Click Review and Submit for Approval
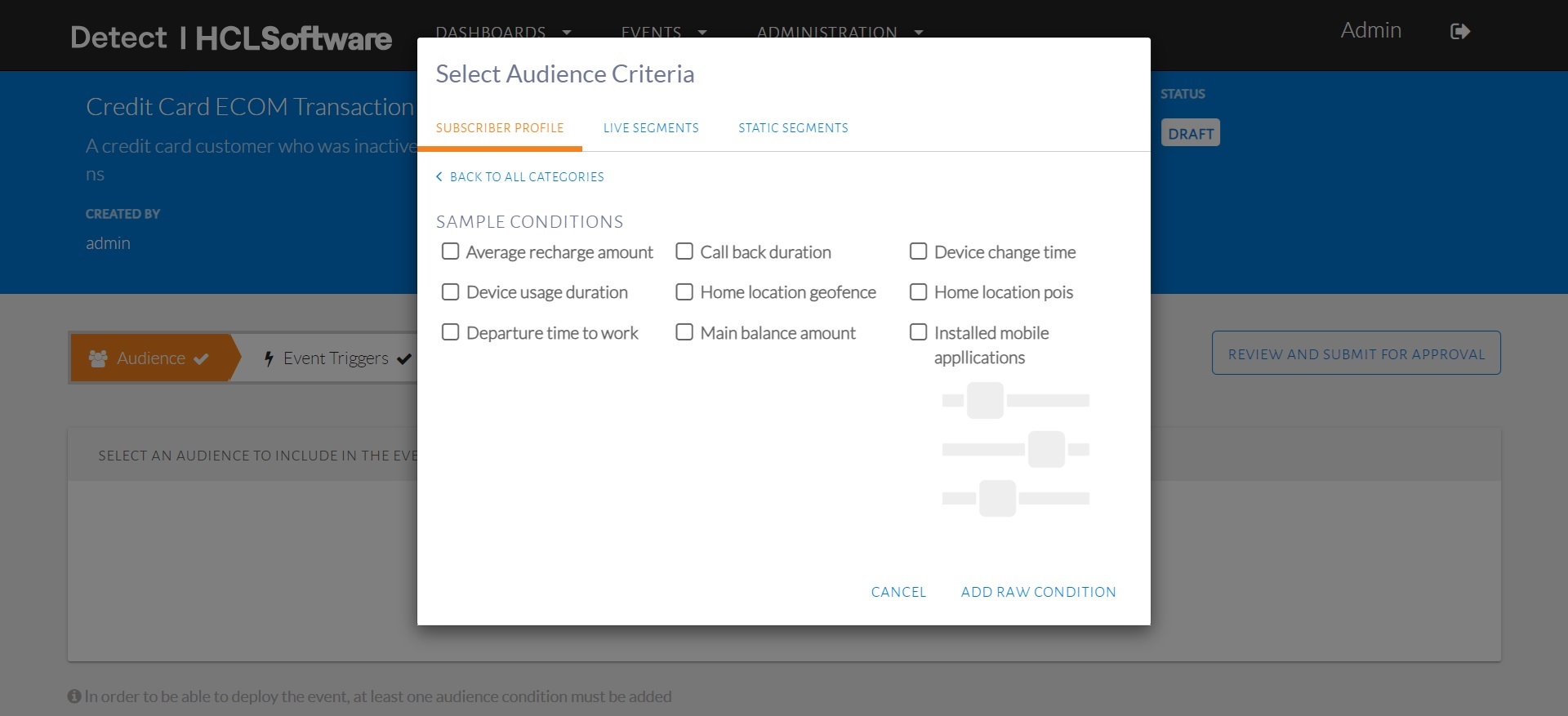Viewport: 1568px width, 716px height. pos(1356,354)
